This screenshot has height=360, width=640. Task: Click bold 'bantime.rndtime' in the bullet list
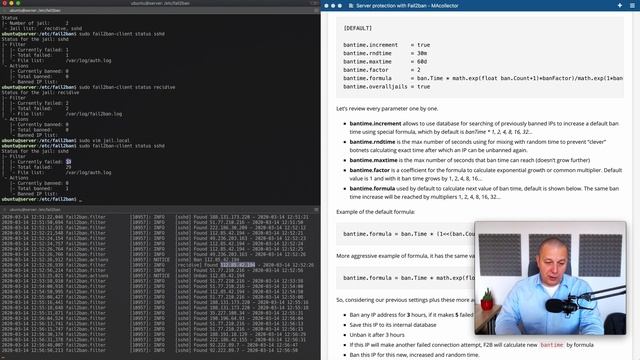coord(372,142)
